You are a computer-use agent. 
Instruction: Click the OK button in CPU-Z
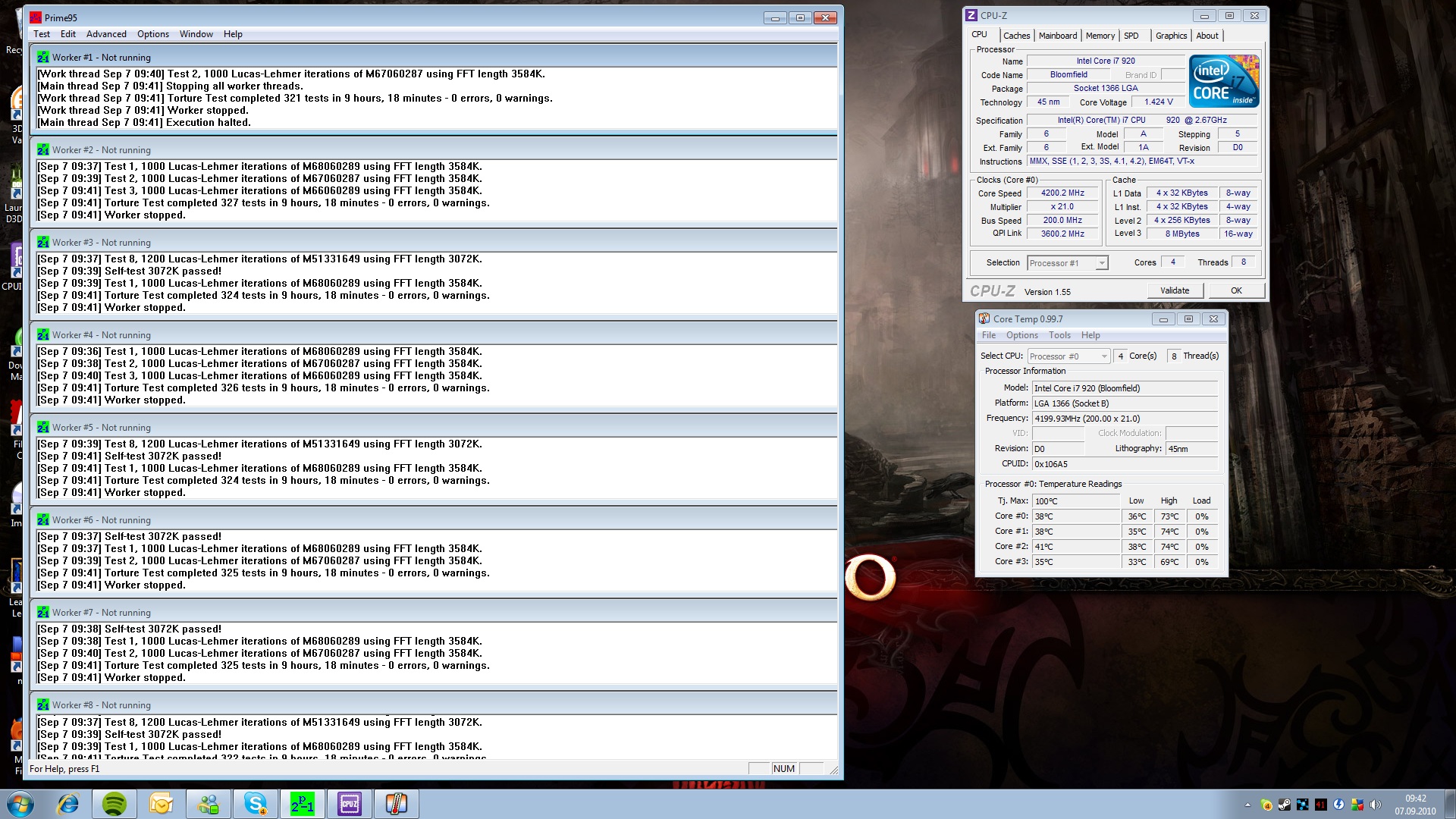coord(1236,290)
